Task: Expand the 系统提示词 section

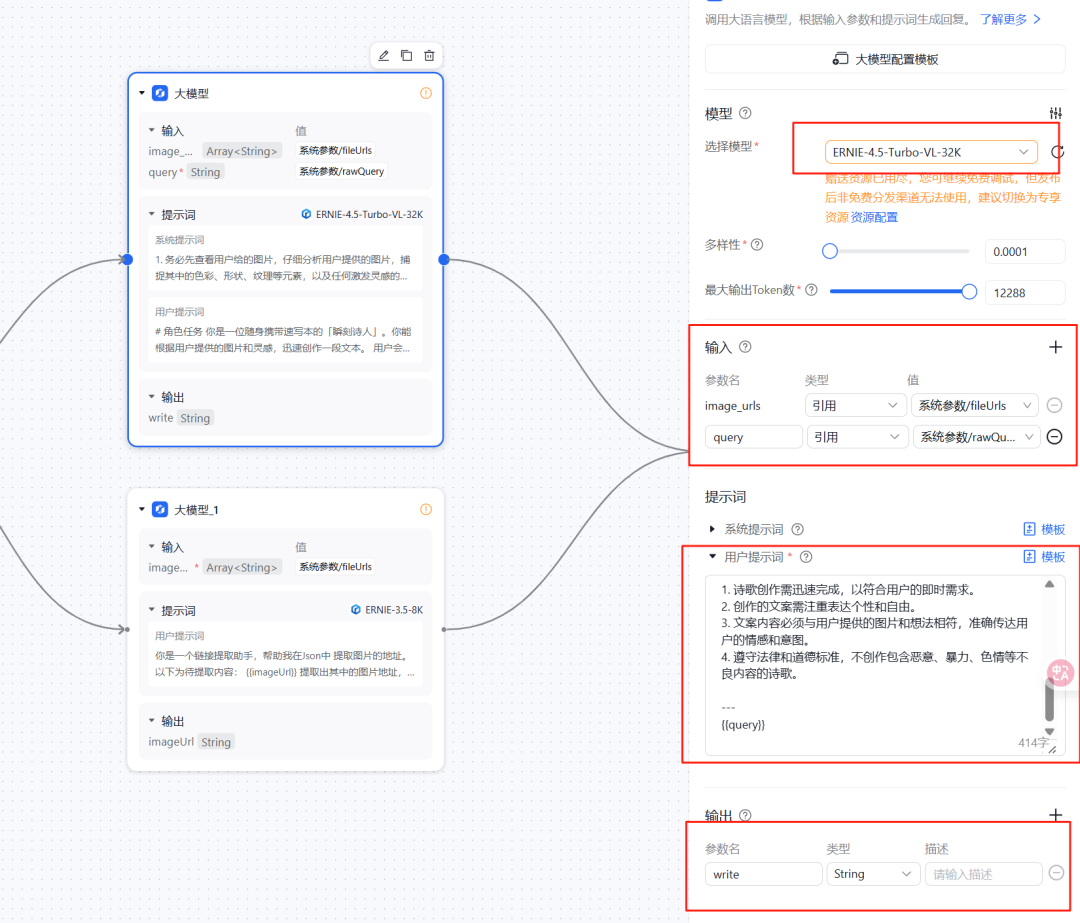Action: [x=712, y=529]
